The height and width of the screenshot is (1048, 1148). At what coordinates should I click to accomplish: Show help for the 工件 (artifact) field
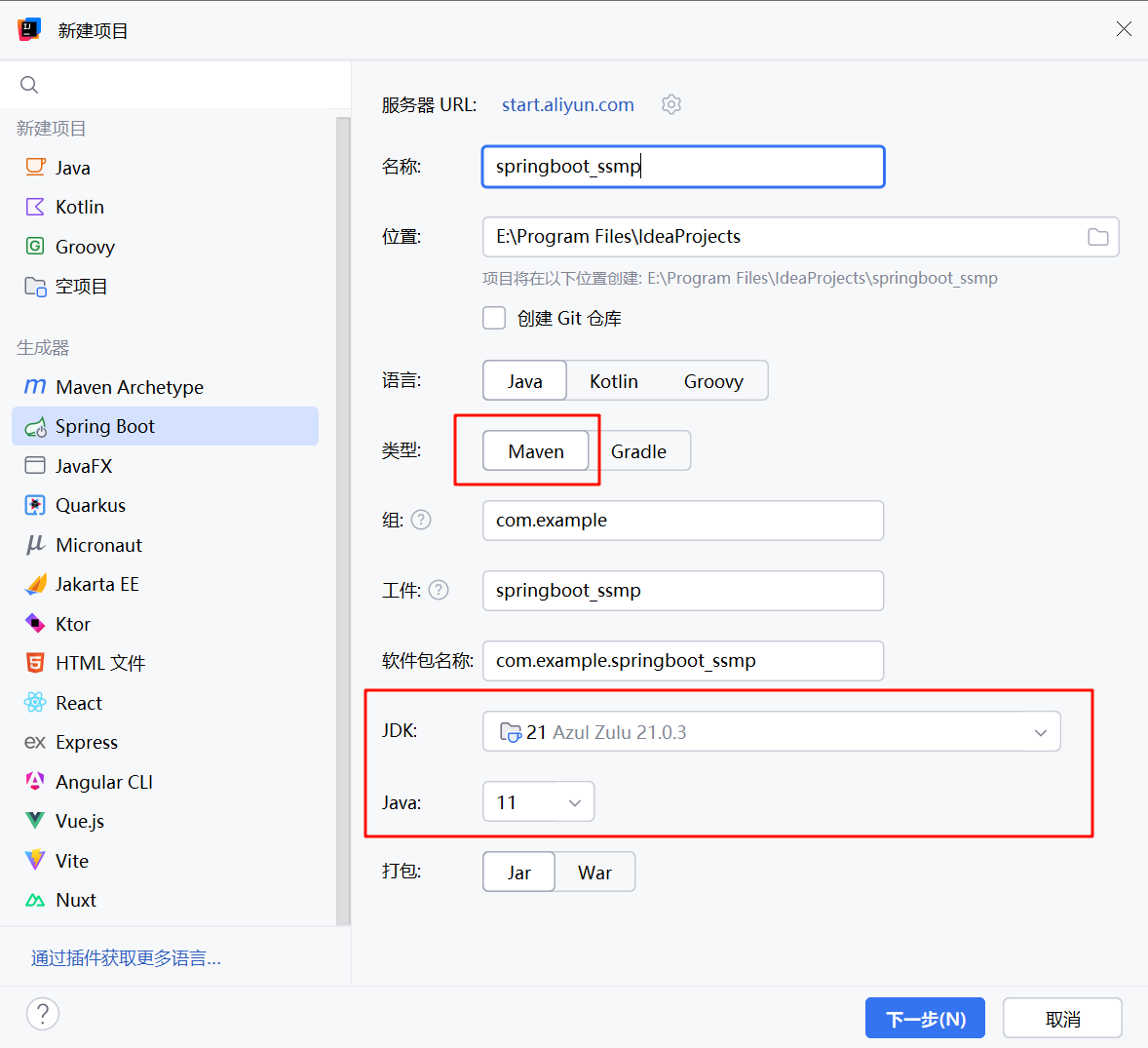point(439,590)
